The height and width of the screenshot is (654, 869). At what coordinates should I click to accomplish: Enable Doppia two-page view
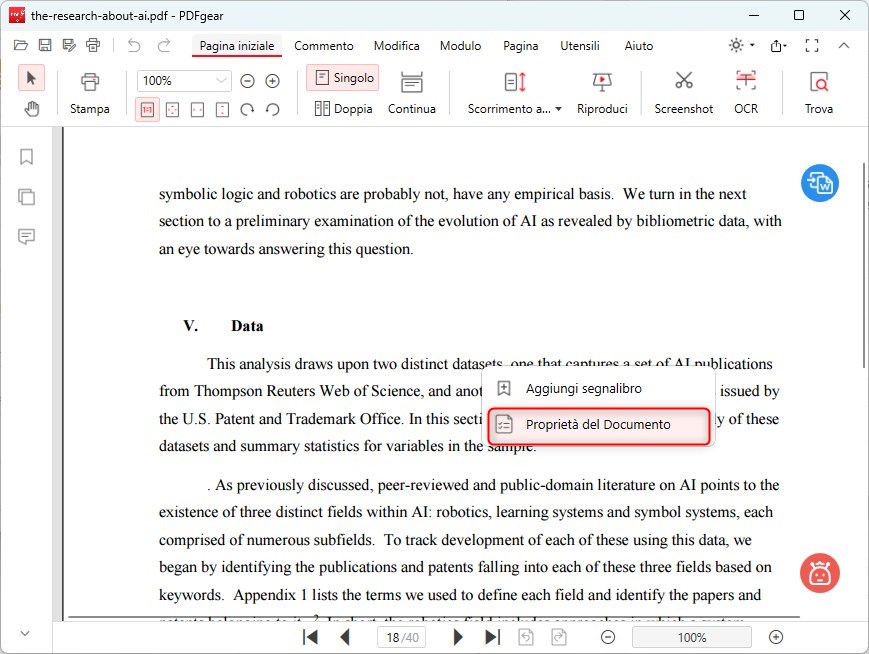pos(343,108)
